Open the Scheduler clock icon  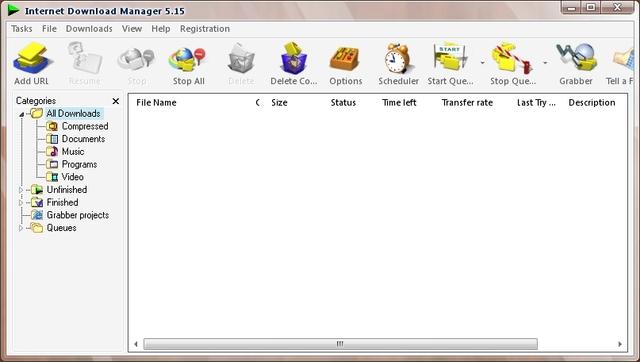(398, 58)
